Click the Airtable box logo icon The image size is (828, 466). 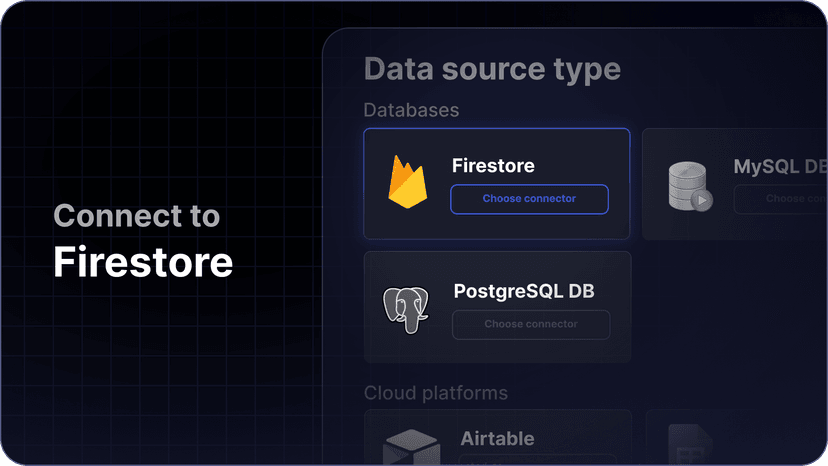(x=412, y=446)
